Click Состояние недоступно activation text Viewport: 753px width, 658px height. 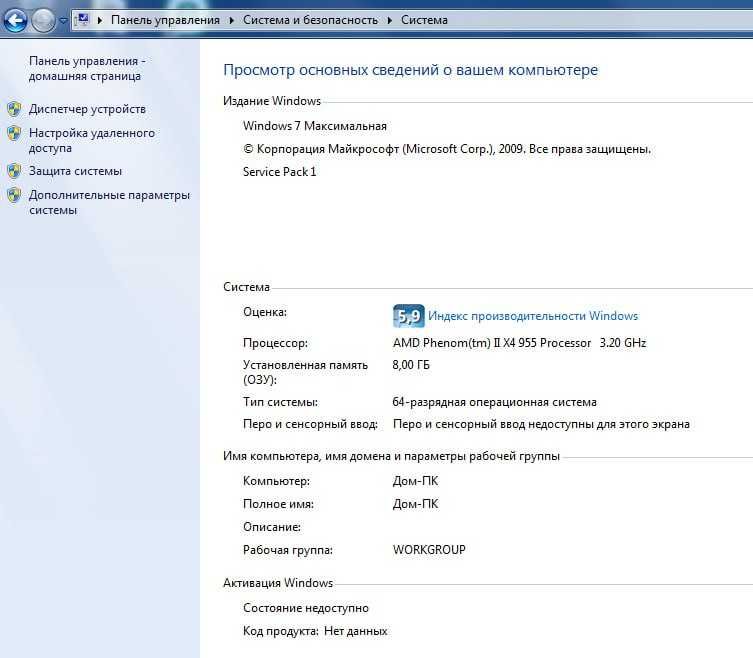point(306,608)
